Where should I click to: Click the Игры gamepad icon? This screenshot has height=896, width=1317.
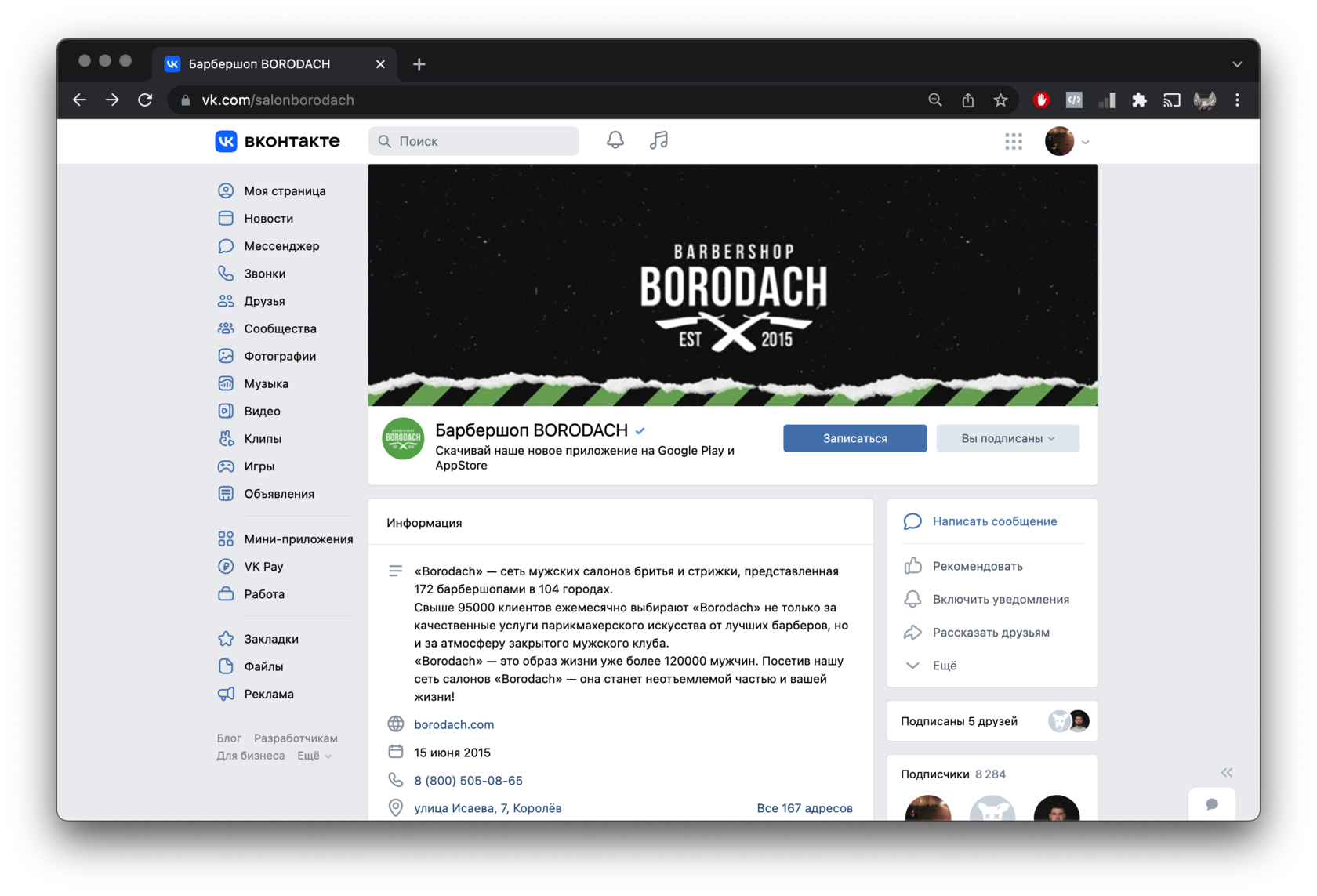(x=226, y=466)
